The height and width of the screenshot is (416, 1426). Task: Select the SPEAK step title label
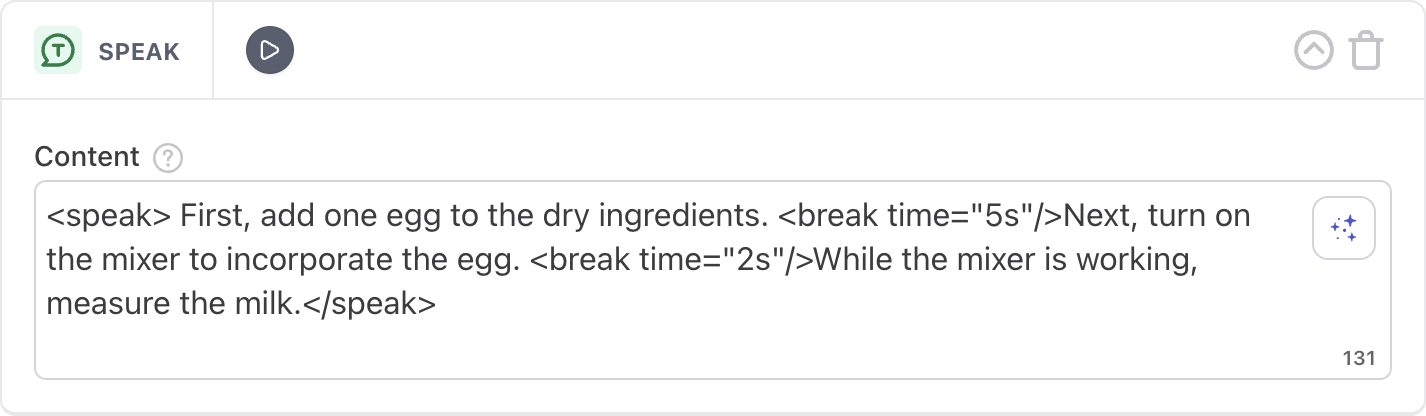click(x=139, y=51)
